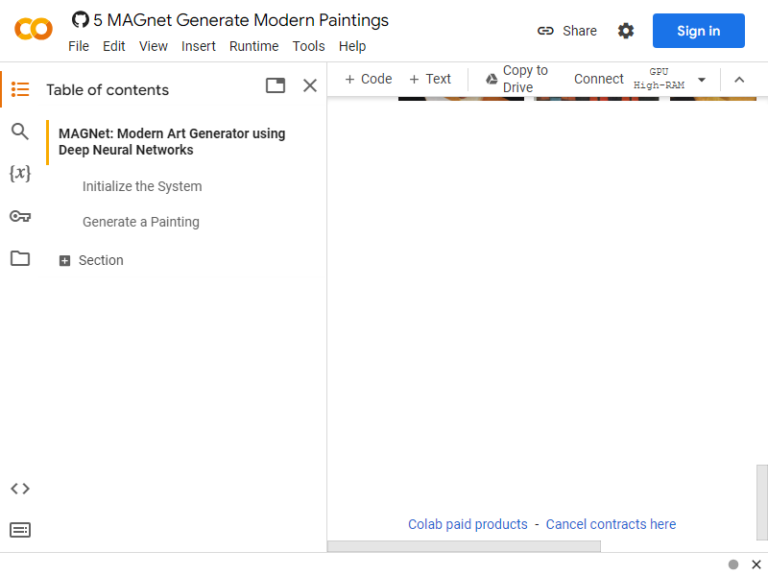This screenshot has width=768, height=576.
Task: Click the Section label in contents
Action: point(101,260)
